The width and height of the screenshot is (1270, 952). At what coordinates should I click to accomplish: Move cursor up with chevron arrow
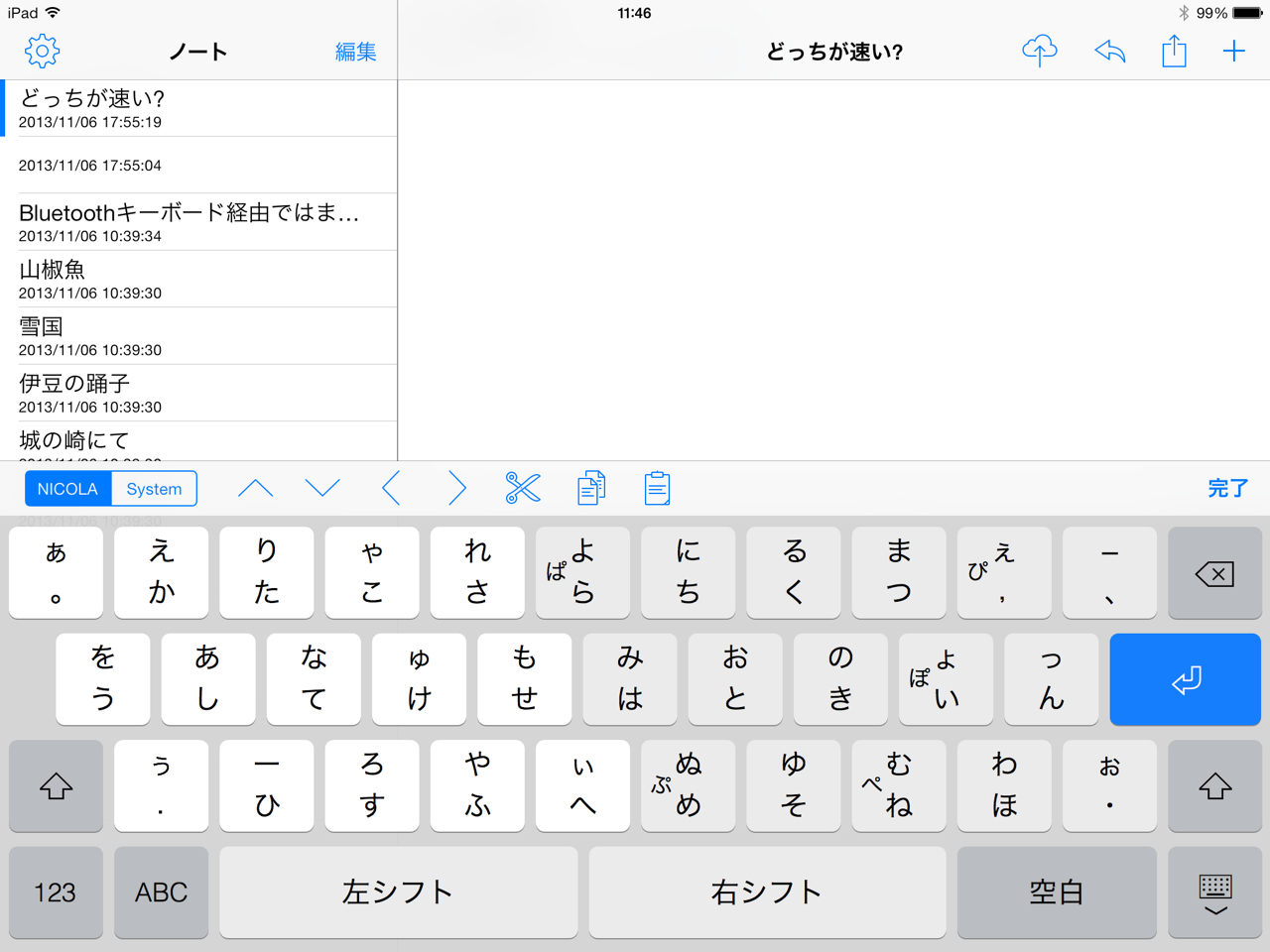255,488
